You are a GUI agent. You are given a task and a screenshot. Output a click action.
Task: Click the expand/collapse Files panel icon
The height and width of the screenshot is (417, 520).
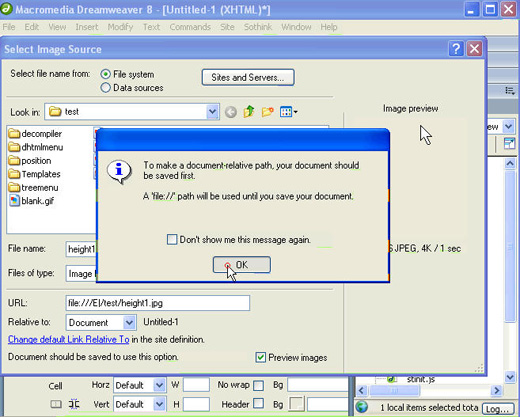point(509,143)
